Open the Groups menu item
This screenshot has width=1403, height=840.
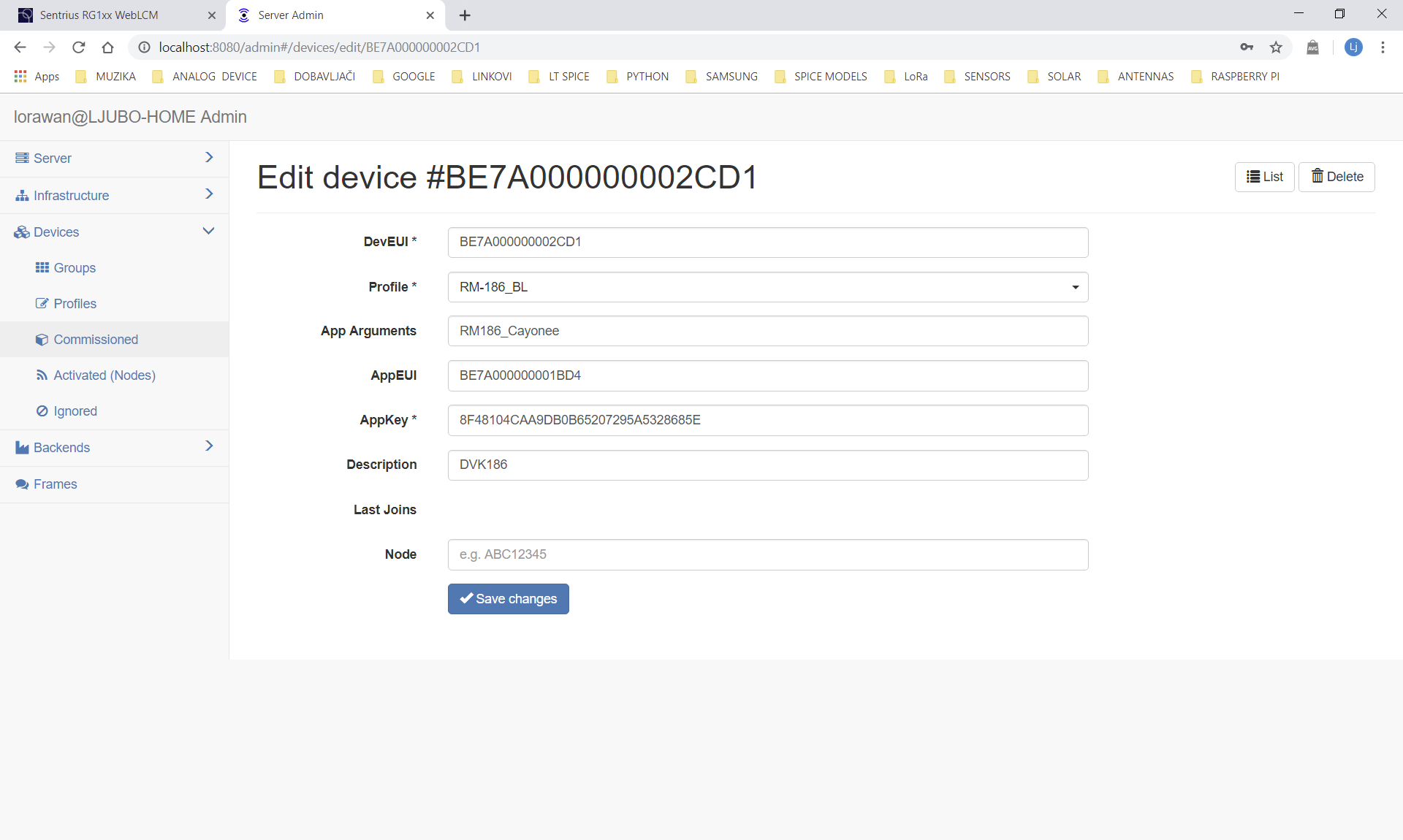66,268
